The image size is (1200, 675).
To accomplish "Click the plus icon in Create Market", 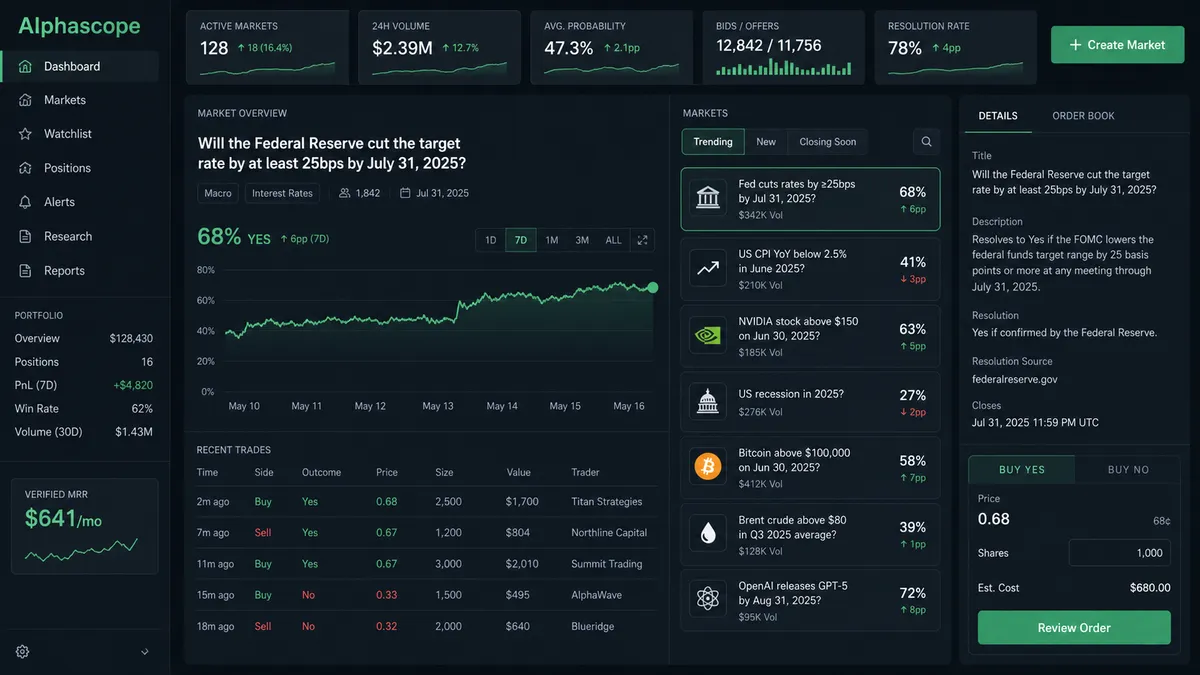I will click(1076, 45).
